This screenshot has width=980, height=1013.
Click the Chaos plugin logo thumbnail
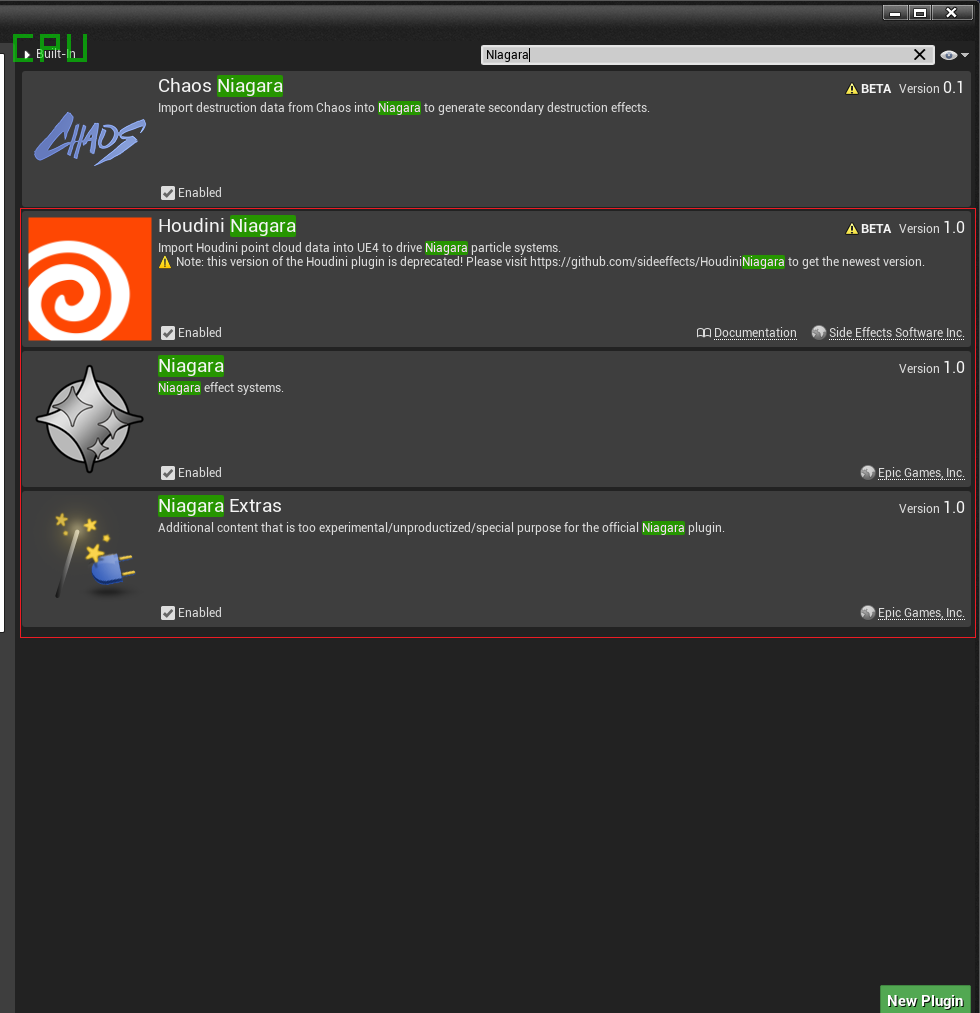[90, 139]
